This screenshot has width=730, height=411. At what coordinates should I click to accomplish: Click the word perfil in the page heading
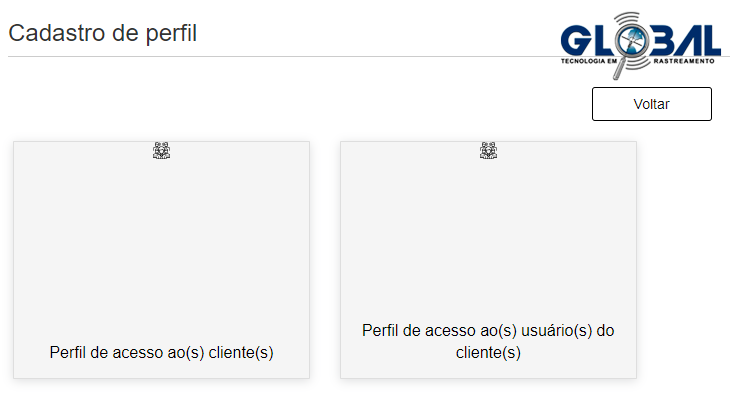point(171,33)
